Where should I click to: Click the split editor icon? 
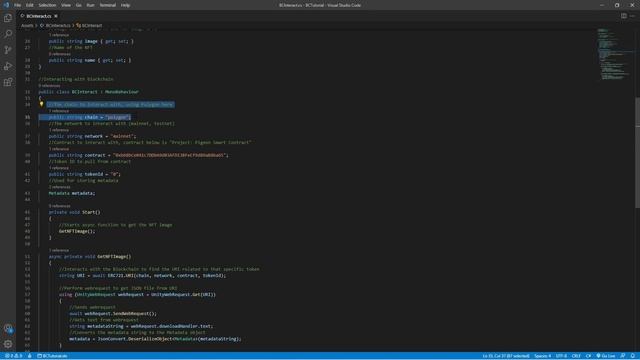624,16
